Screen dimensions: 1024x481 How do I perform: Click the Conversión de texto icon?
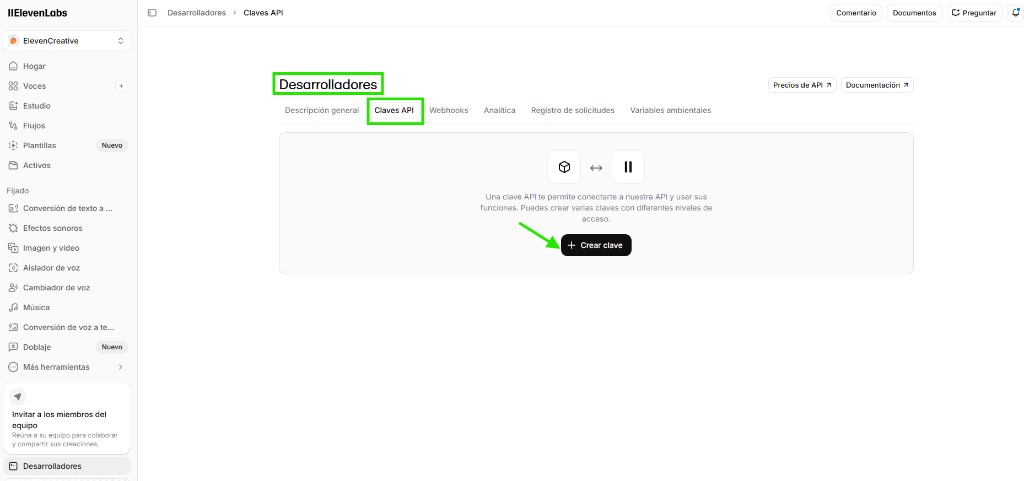13,209
